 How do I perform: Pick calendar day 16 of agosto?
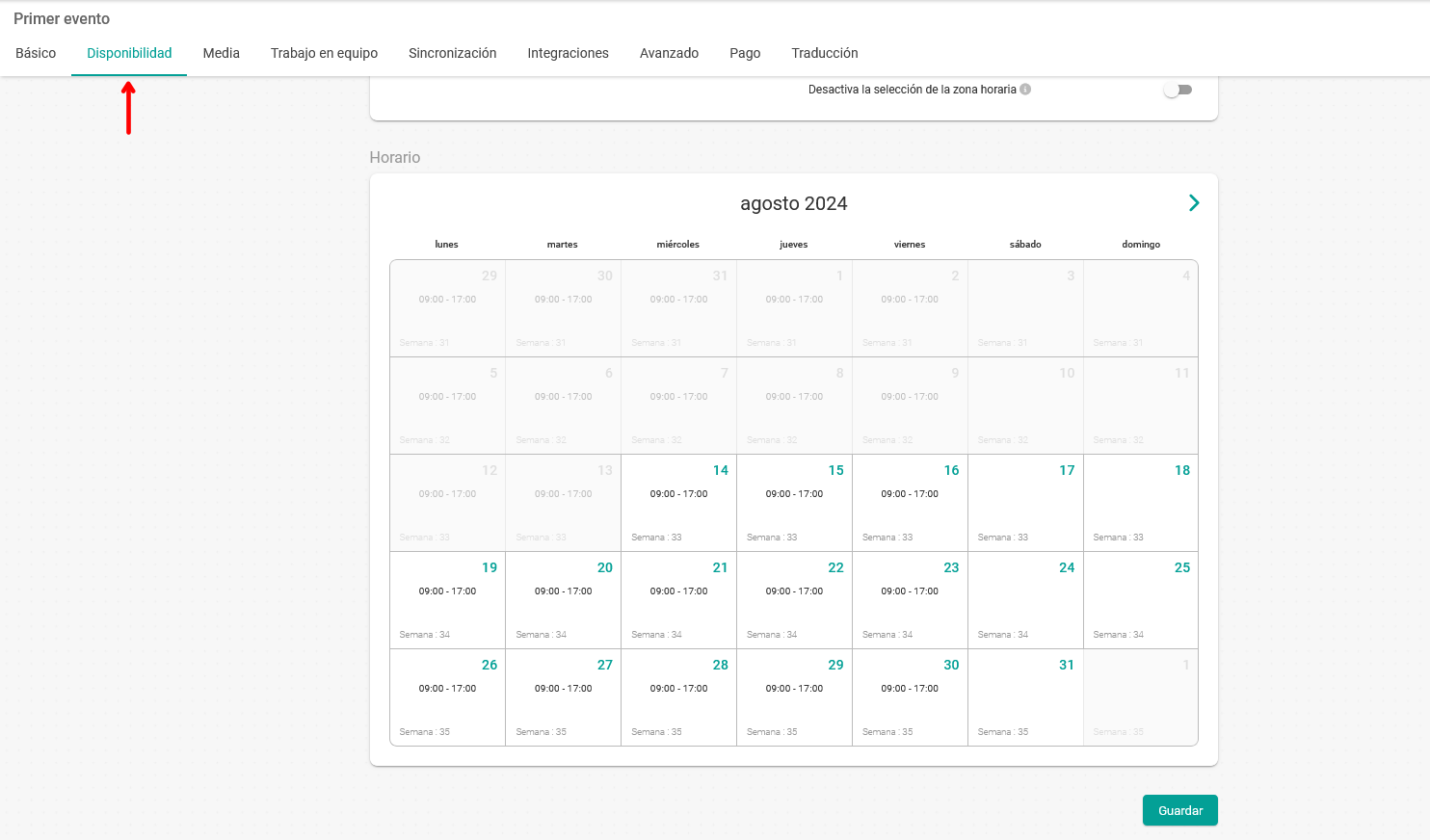click(910, 503)
